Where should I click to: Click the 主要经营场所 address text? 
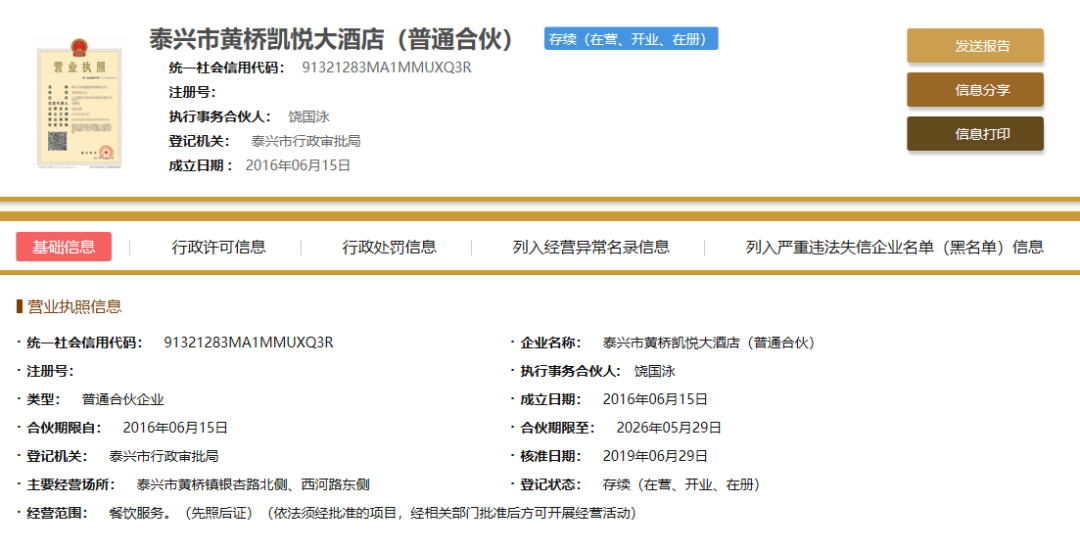253,485
